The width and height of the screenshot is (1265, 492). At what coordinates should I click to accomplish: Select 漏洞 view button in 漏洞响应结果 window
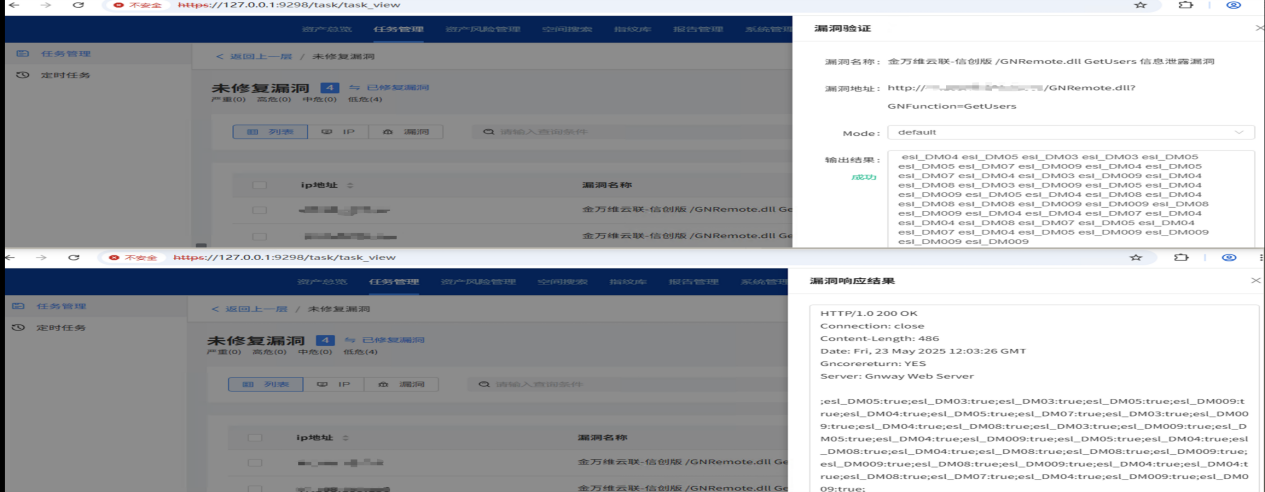click(401, 384)
